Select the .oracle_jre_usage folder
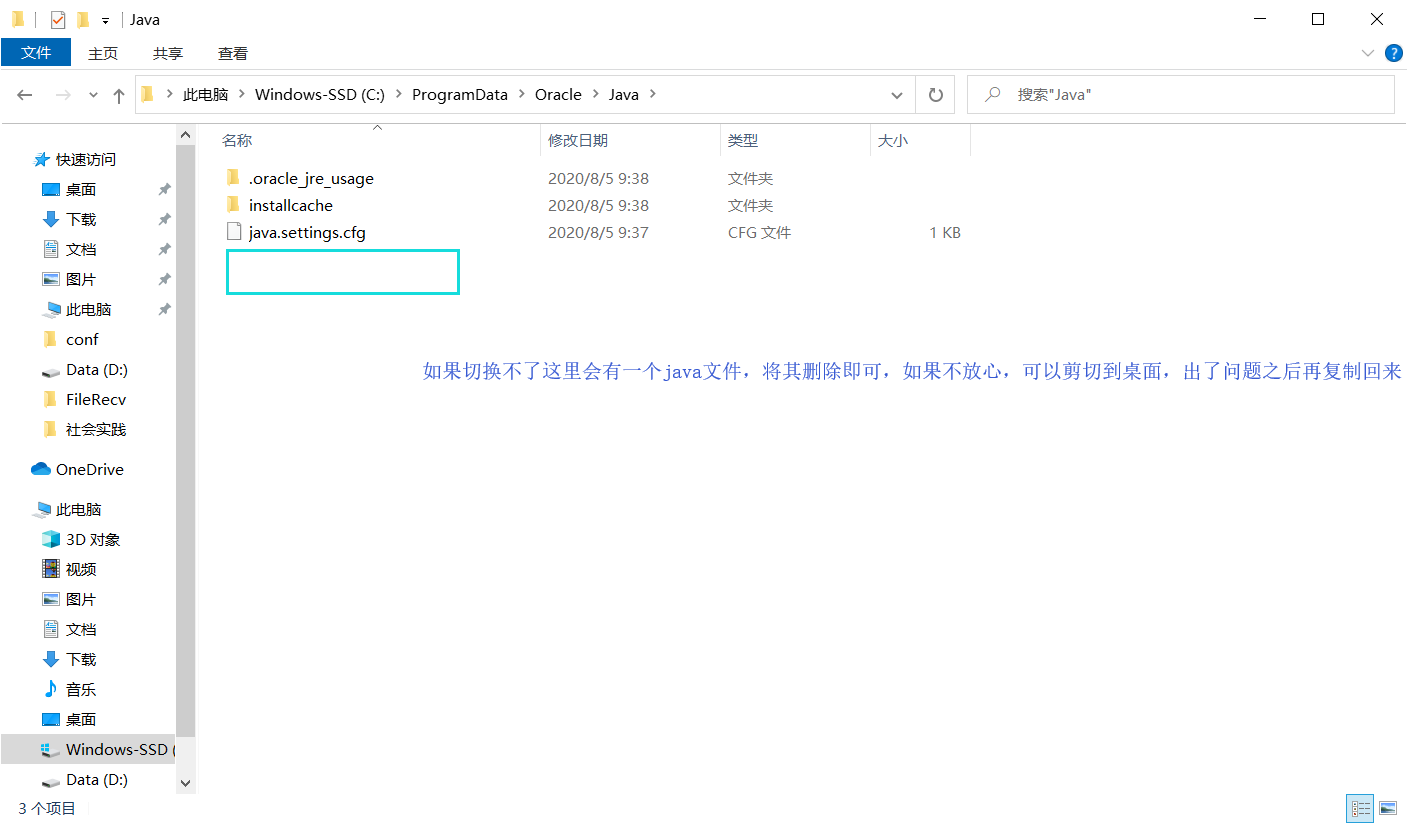 coord(311,179)
